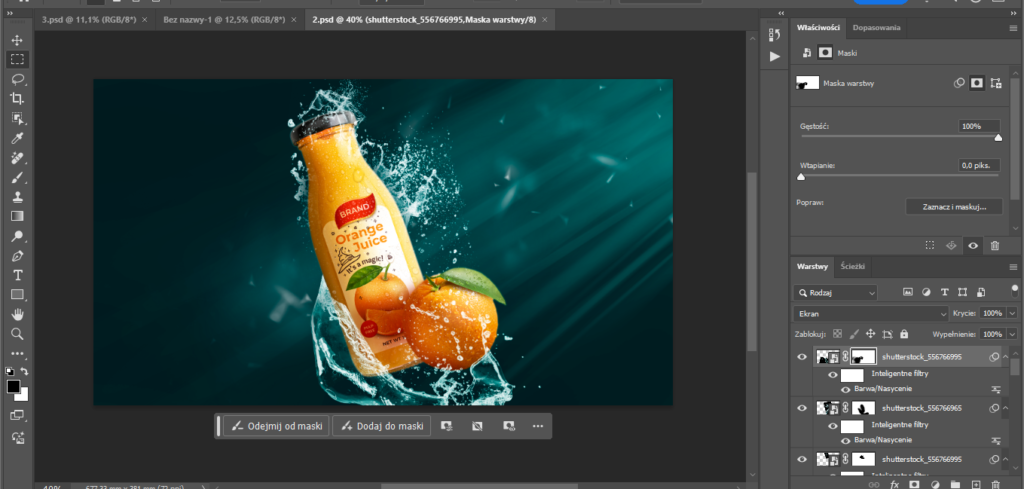Image resolution: width=1024 pixels, height=489 pixels.
Task: Switch to 3.psd document tab
Action: [89, 20]
